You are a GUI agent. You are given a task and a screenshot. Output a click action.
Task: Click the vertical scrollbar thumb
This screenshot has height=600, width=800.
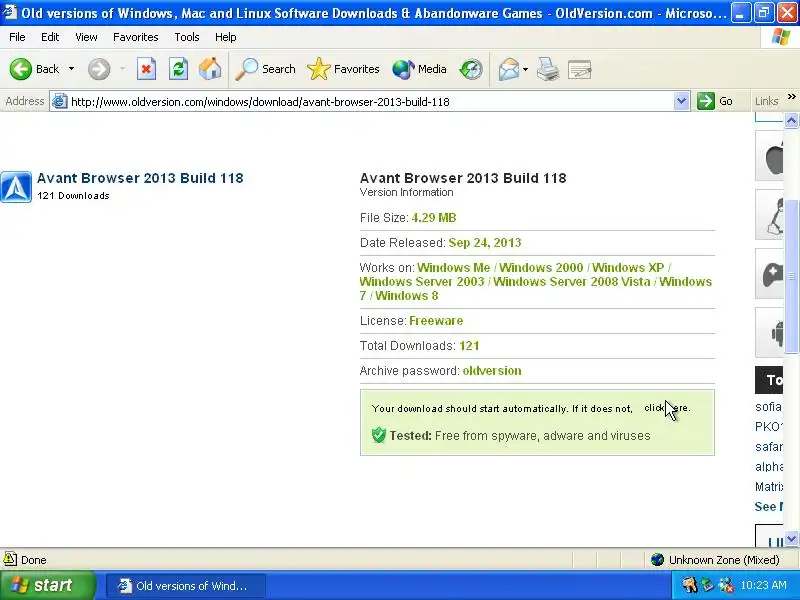tap(791, 277)
